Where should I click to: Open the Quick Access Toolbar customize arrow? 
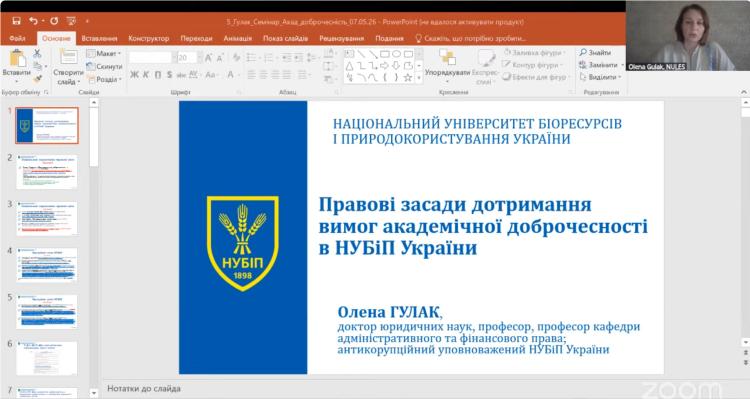pos(87,21)
